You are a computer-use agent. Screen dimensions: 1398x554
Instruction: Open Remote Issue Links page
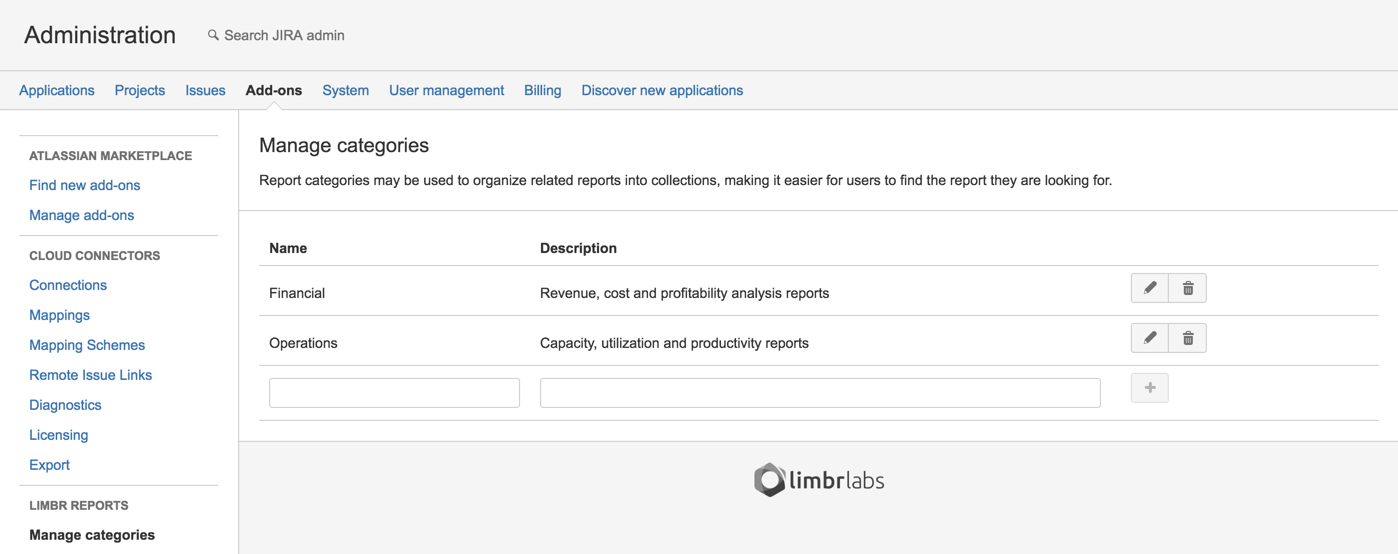[91, 375]
